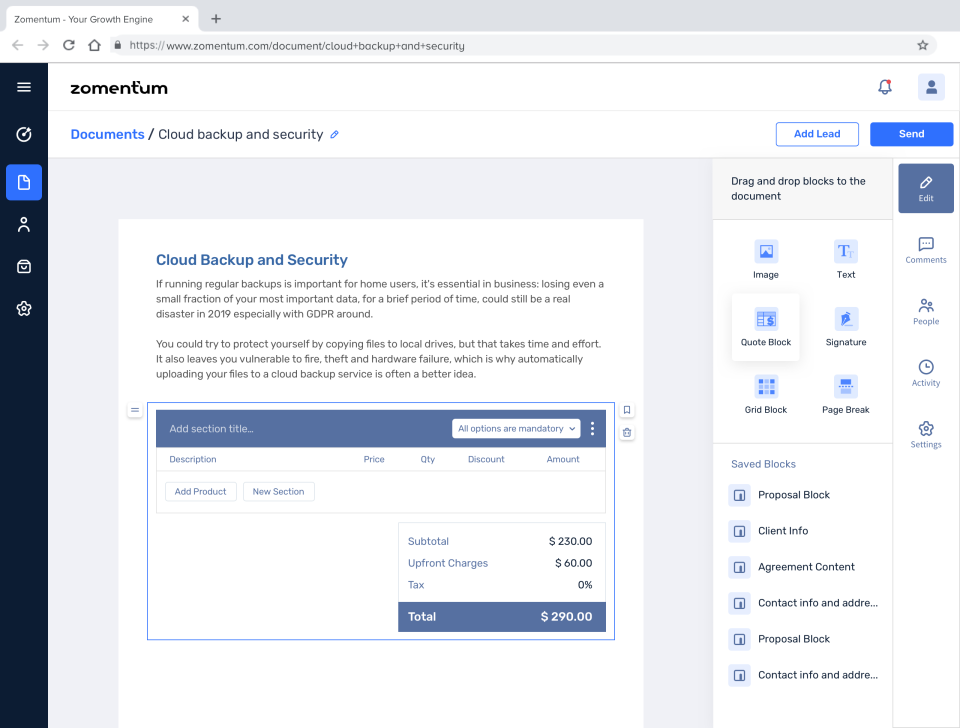Open the hamburger menu in sidebar
This screenshot has width=960, height=728.
pyautogui.click(x=24, y=87)
